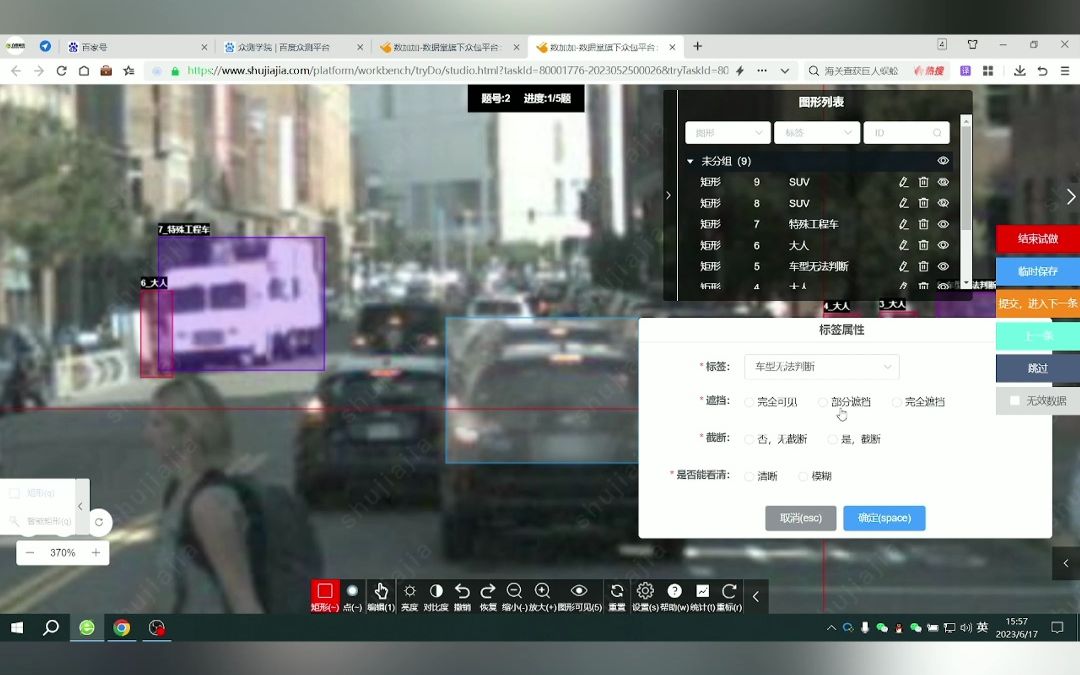Image resolution: width=1080 pixels, height=675 pixels.
Task: Open the 图形 filter dropdown in 图形列表
Action: [x=727, y=132]
